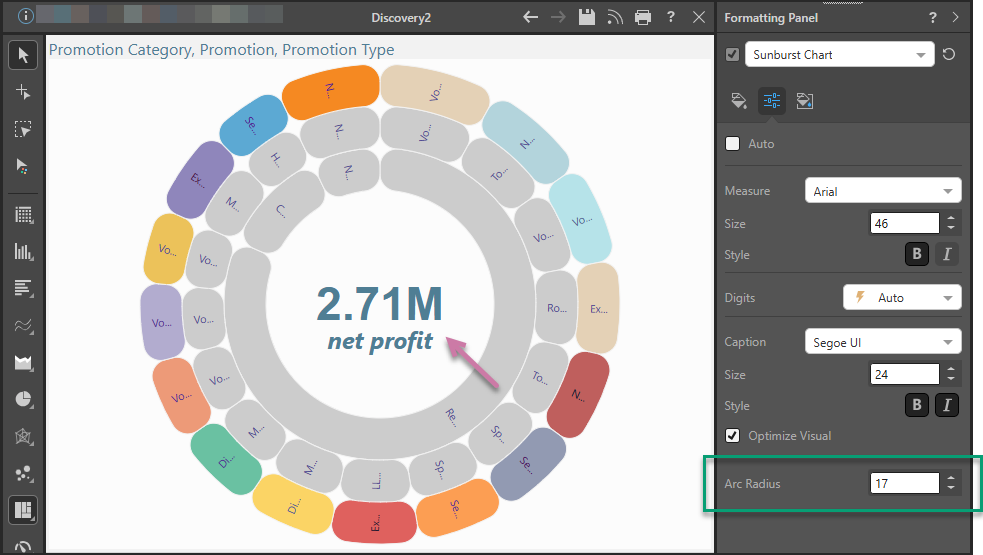Image resolution: width=983 pixels, height=555 pixels.
Task: Click the Arc Radius value field
Action: 904,484
